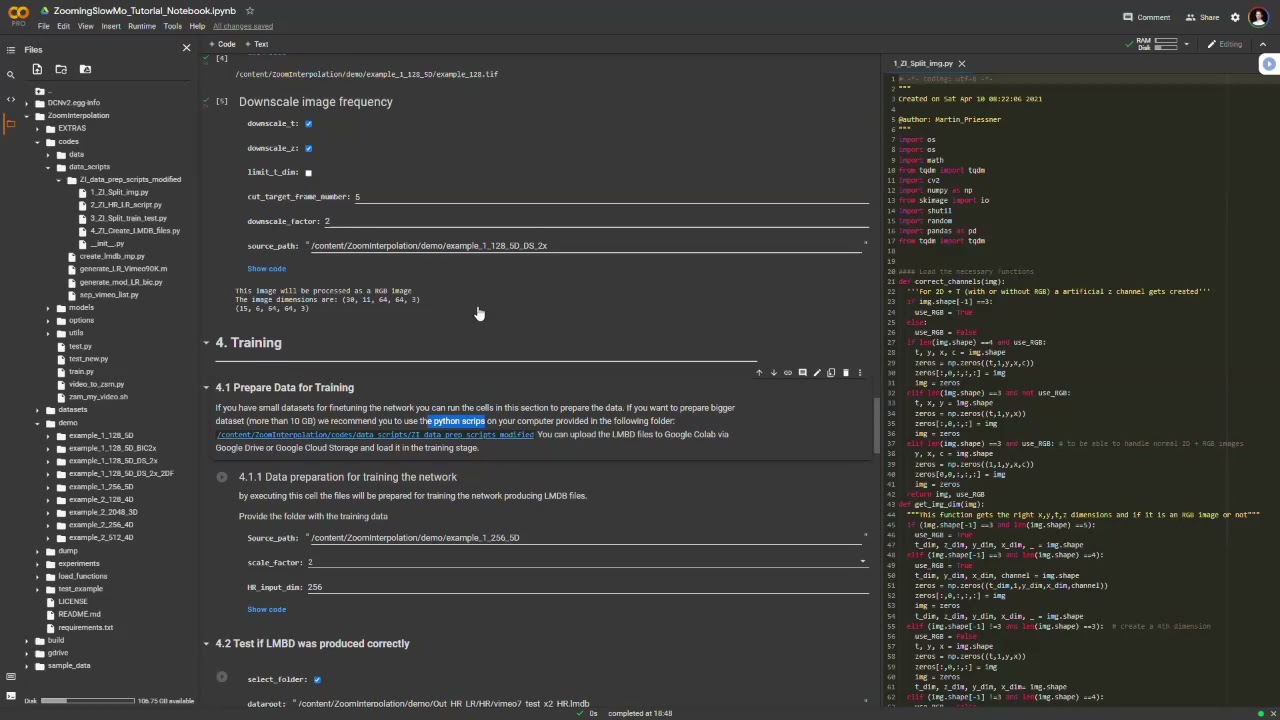Expand the EXTRAS folder
1280x720 pixels.
tap(37, 129)
